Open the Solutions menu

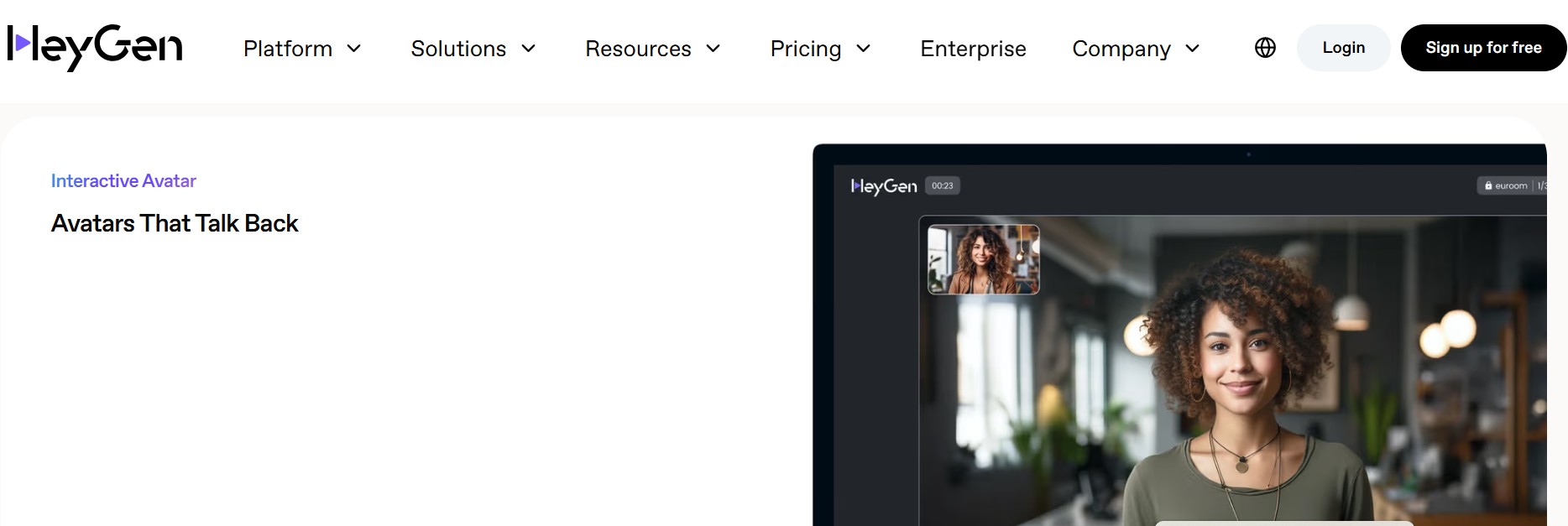coord(458,49)
